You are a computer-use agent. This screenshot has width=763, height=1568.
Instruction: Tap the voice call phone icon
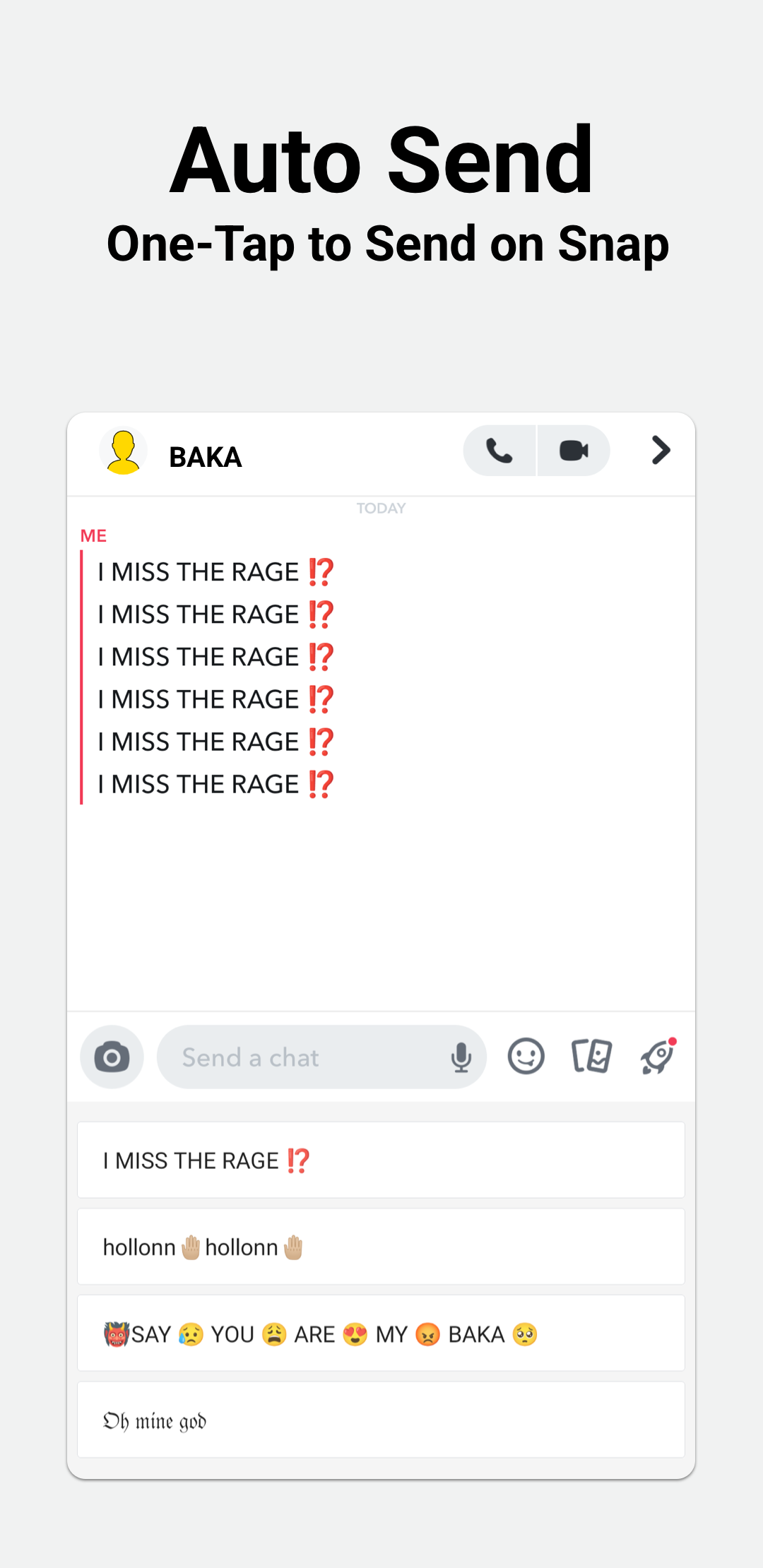499,451
